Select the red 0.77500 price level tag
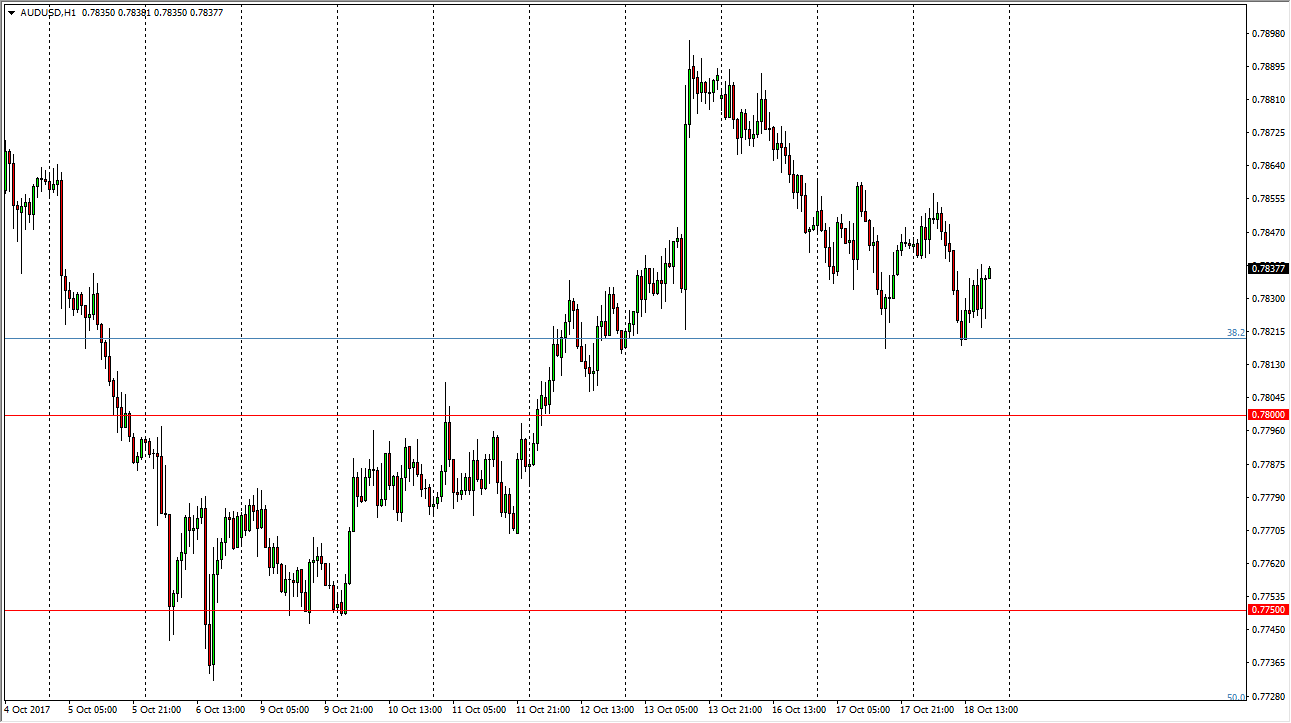Viewport: 1291px width, 723px height. pos(1268,609)
